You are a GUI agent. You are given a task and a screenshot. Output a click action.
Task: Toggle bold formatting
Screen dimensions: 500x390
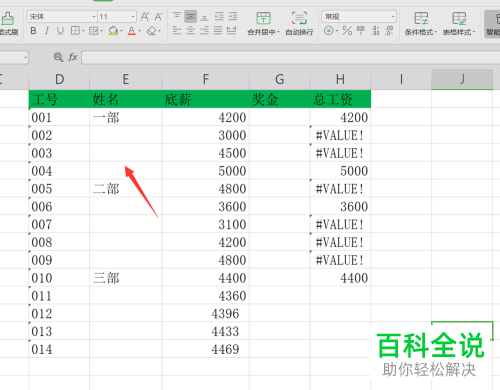point(33,31)
